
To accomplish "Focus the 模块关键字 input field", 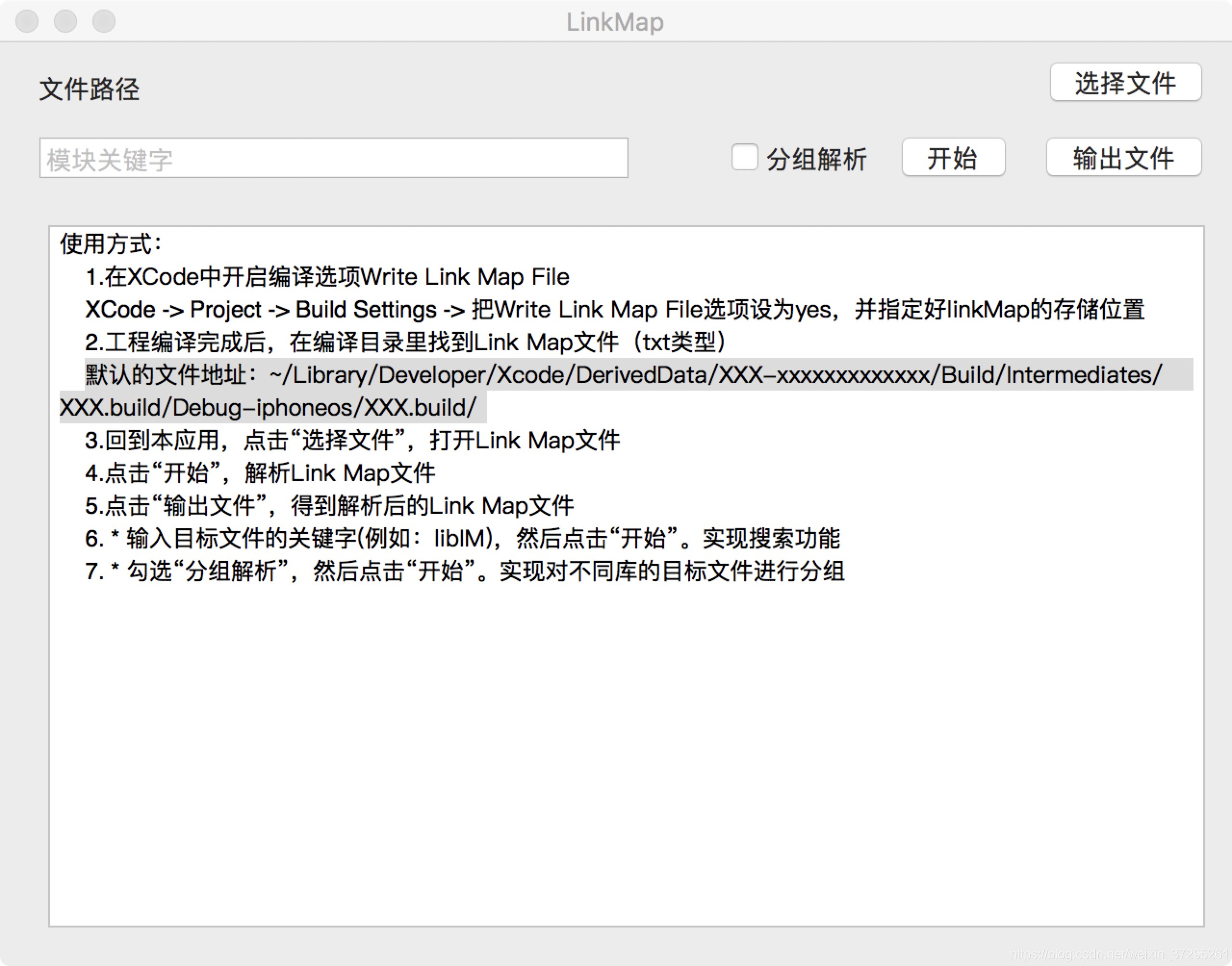I will point(333,158).
